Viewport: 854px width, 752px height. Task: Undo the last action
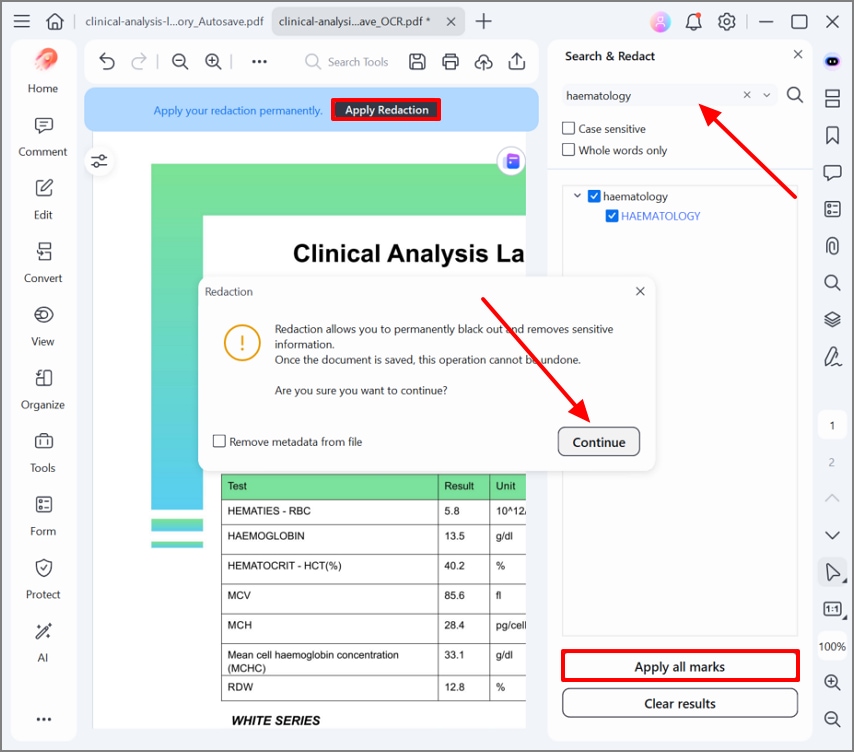pyautogui.click(x=107, y=62)
